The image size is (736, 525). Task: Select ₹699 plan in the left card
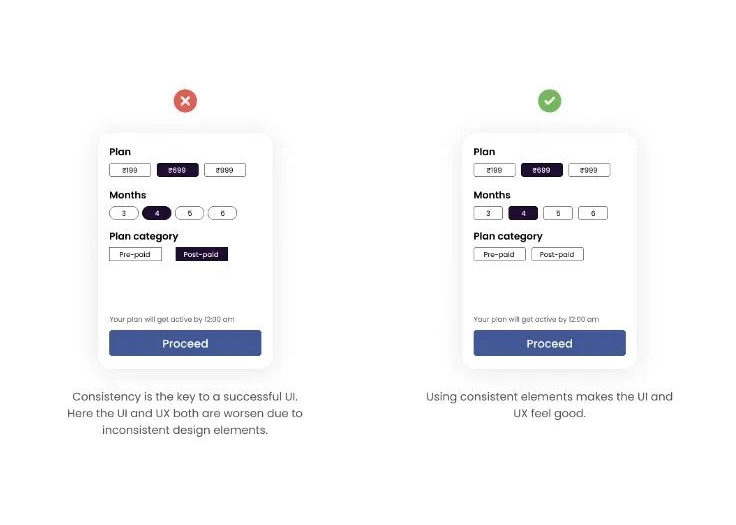point(177,170)
